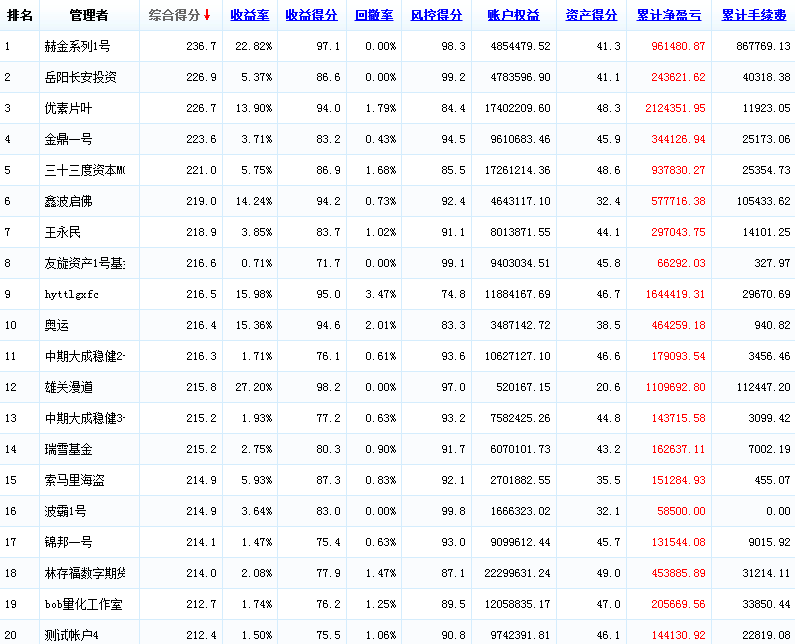Image resolution: width=795 pixels, height=644 pixels.
Task: Click the 雄关漫道 manager name
Action: click(x=70, y=388)
